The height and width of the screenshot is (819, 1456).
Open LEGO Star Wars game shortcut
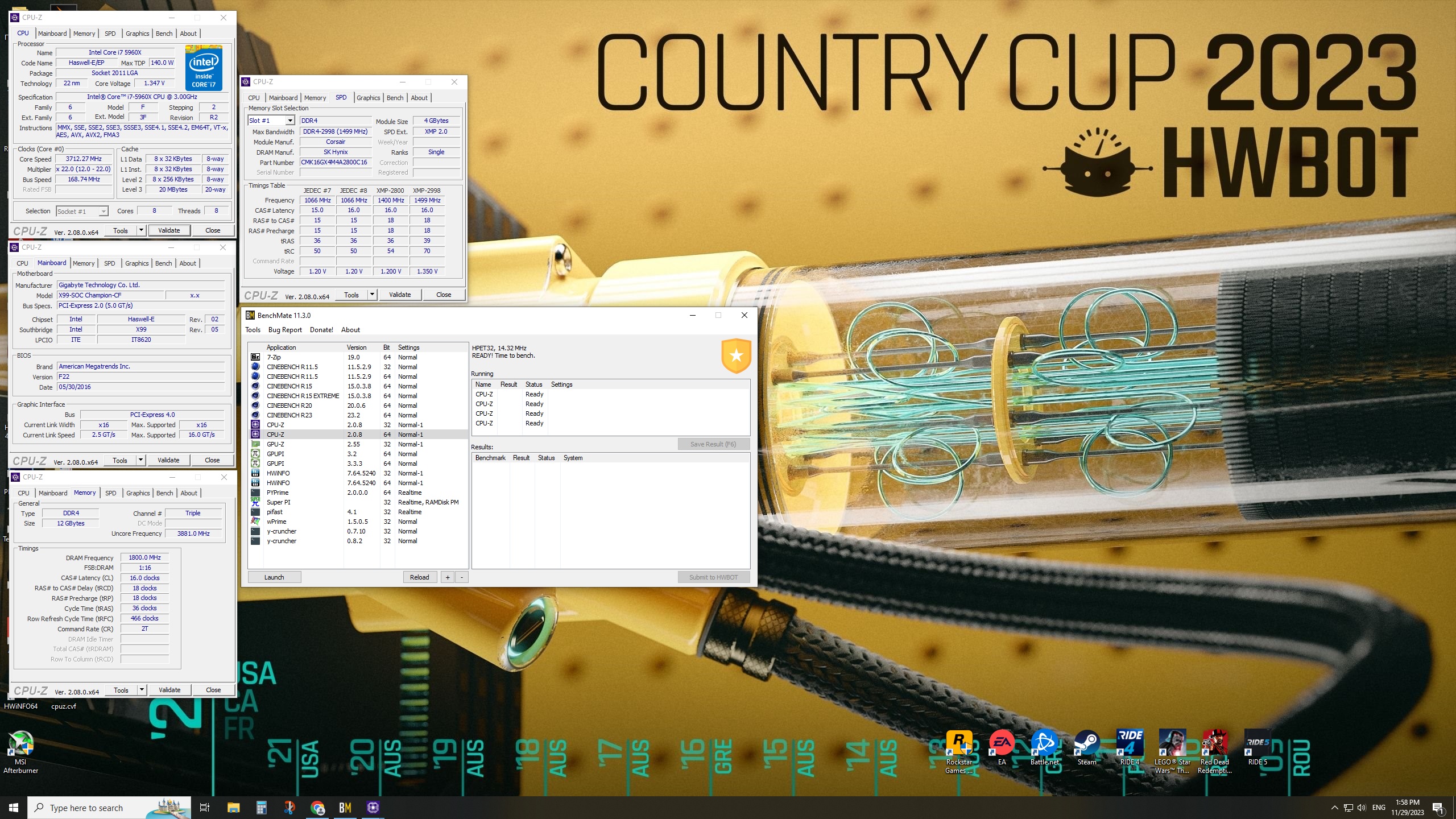coord(1172,752)
